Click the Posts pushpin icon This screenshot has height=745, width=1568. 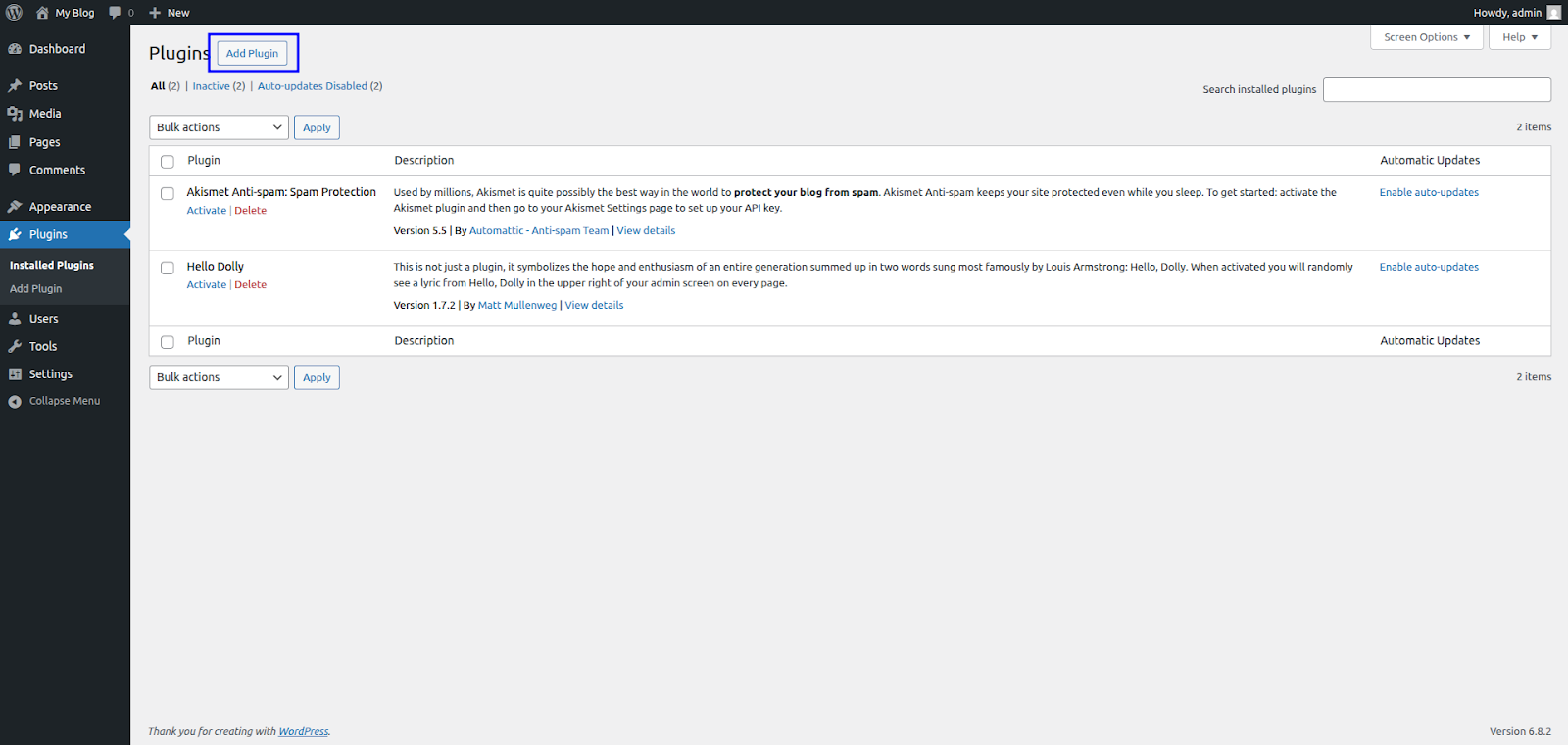tap(15, 86)
